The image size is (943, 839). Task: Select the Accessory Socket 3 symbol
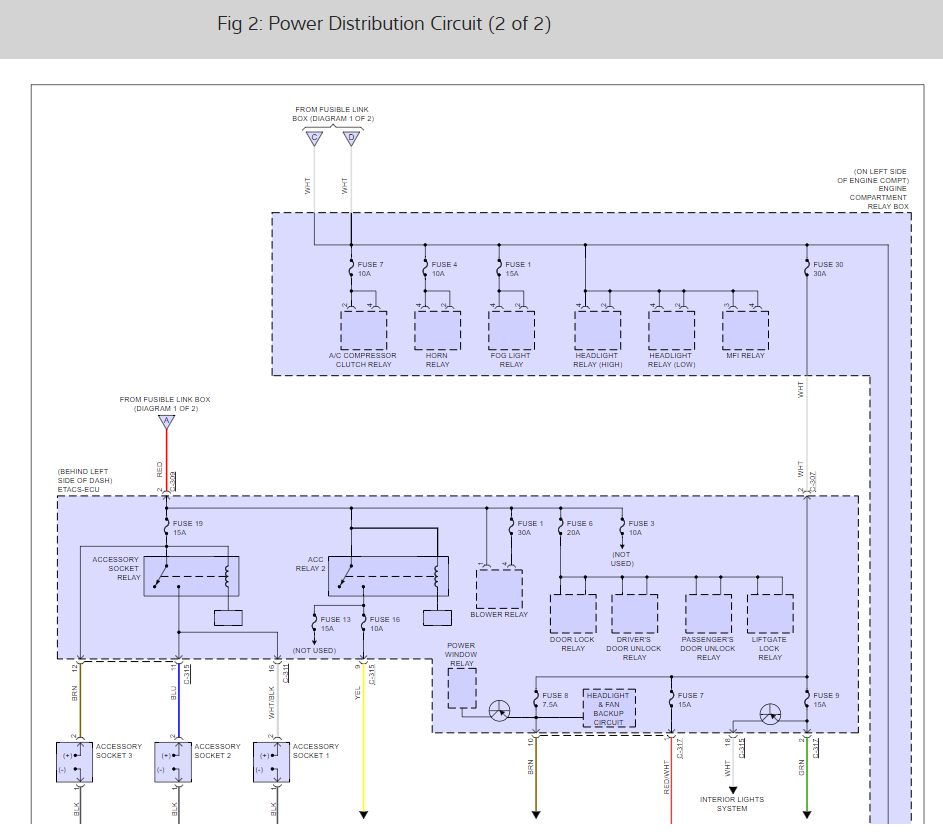coord(75,762)
